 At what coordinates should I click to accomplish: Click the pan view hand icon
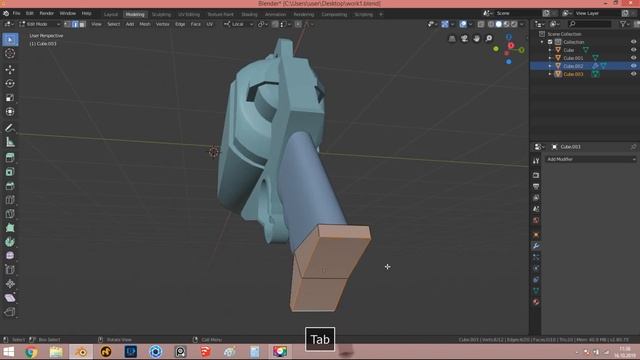pyautogui.click(x=477, y=39)
